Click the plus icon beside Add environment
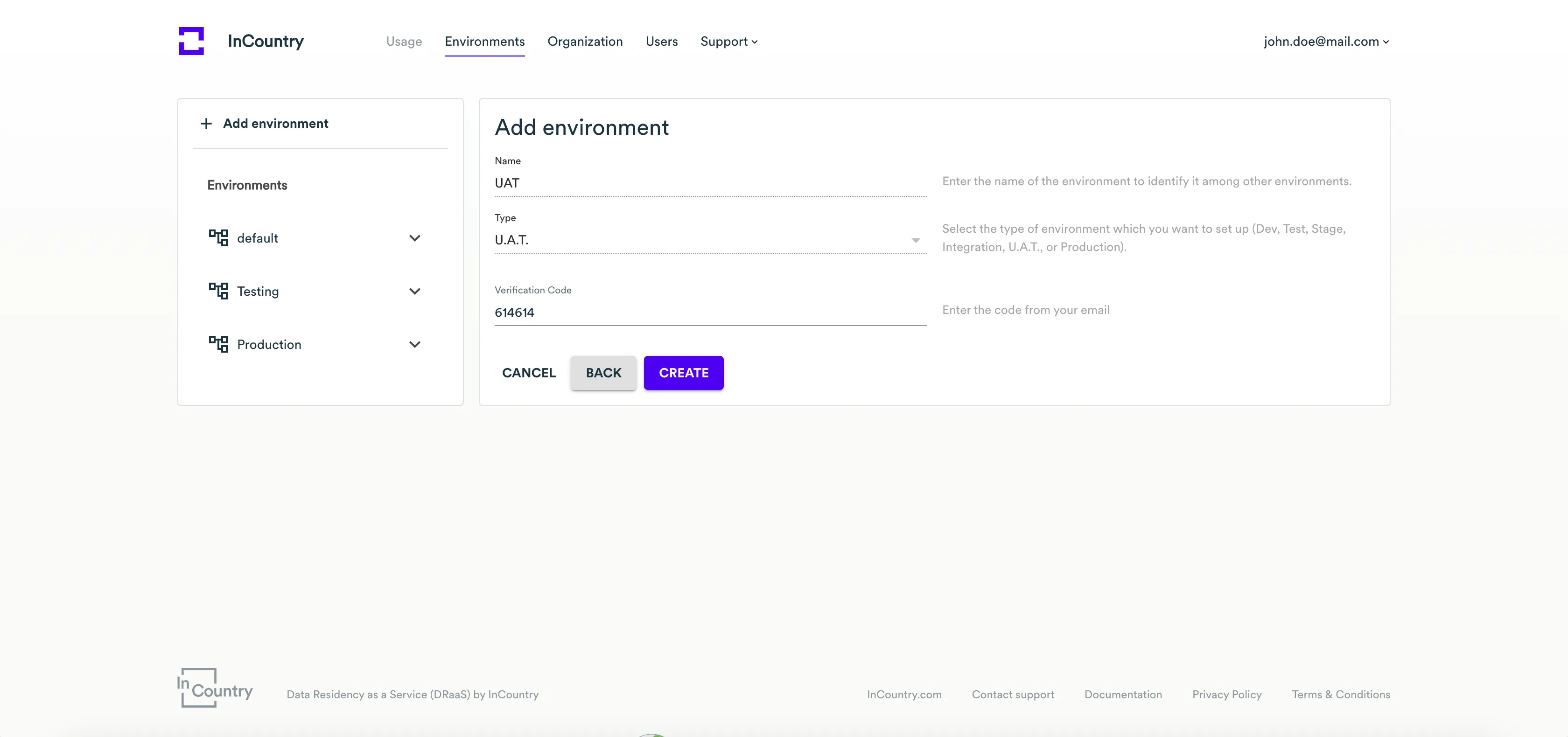Viewport: 1568px width, 737px height. click(x=206, y=124)
